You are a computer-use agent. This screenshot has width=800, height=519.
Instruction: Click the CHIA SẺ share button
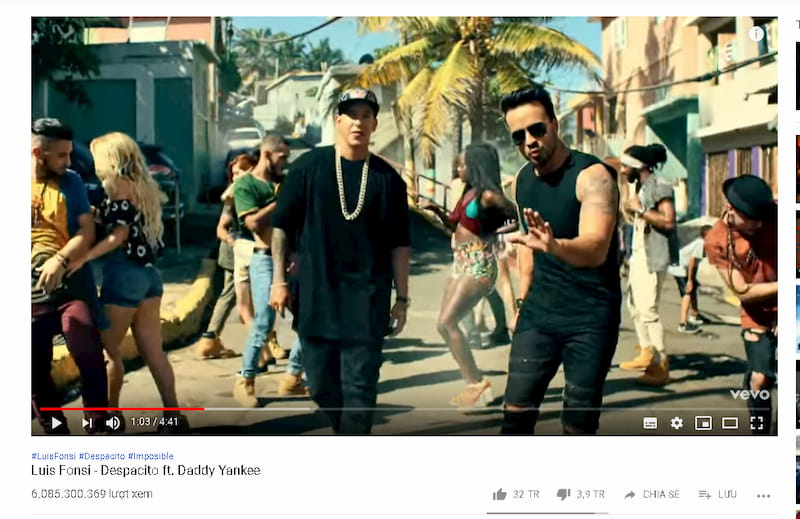652,494
